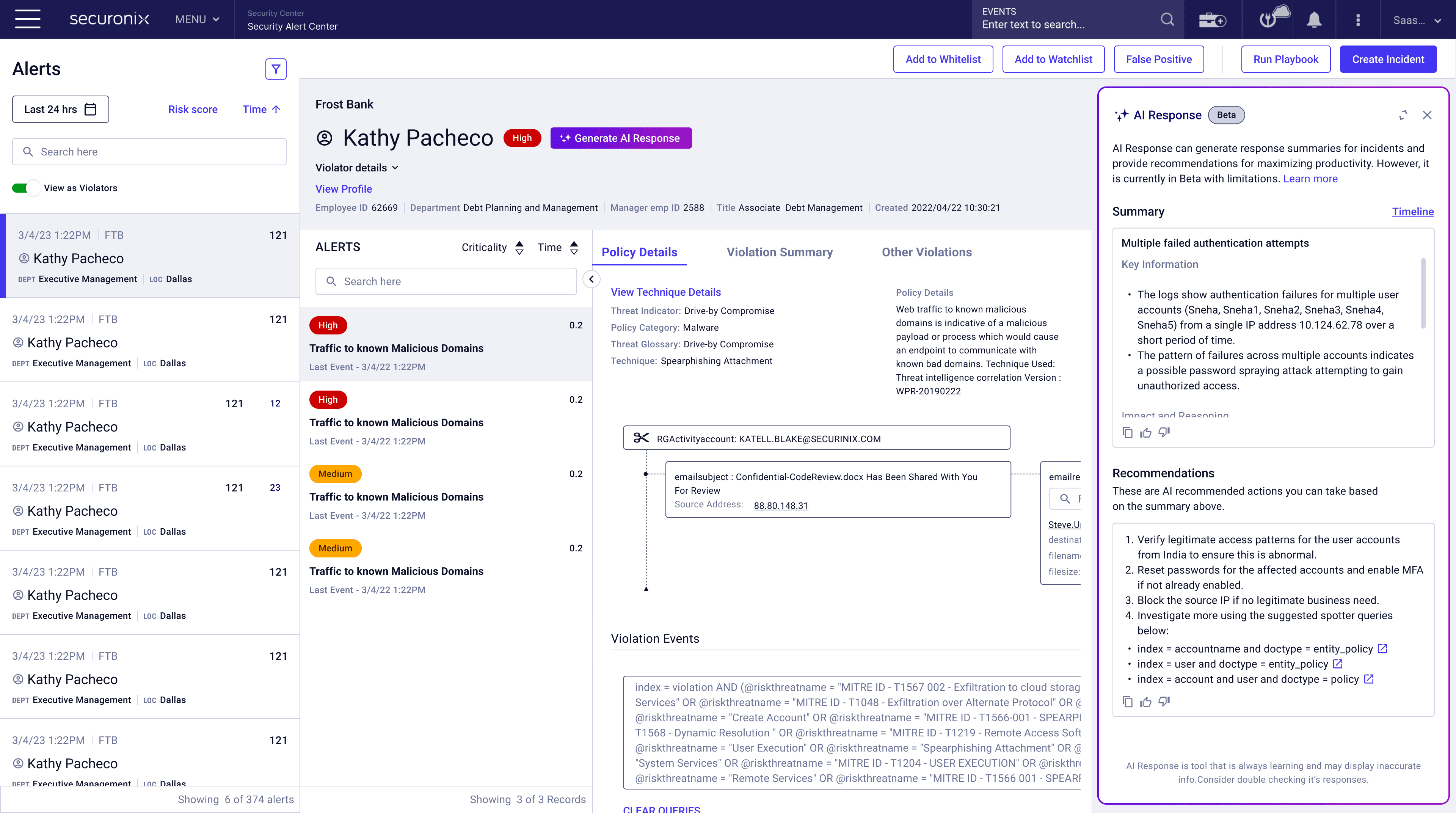Switch to Violation Summary tab
Image resolution: width=1456 pixels, height=813 pixels.
(x=780, y=252)
